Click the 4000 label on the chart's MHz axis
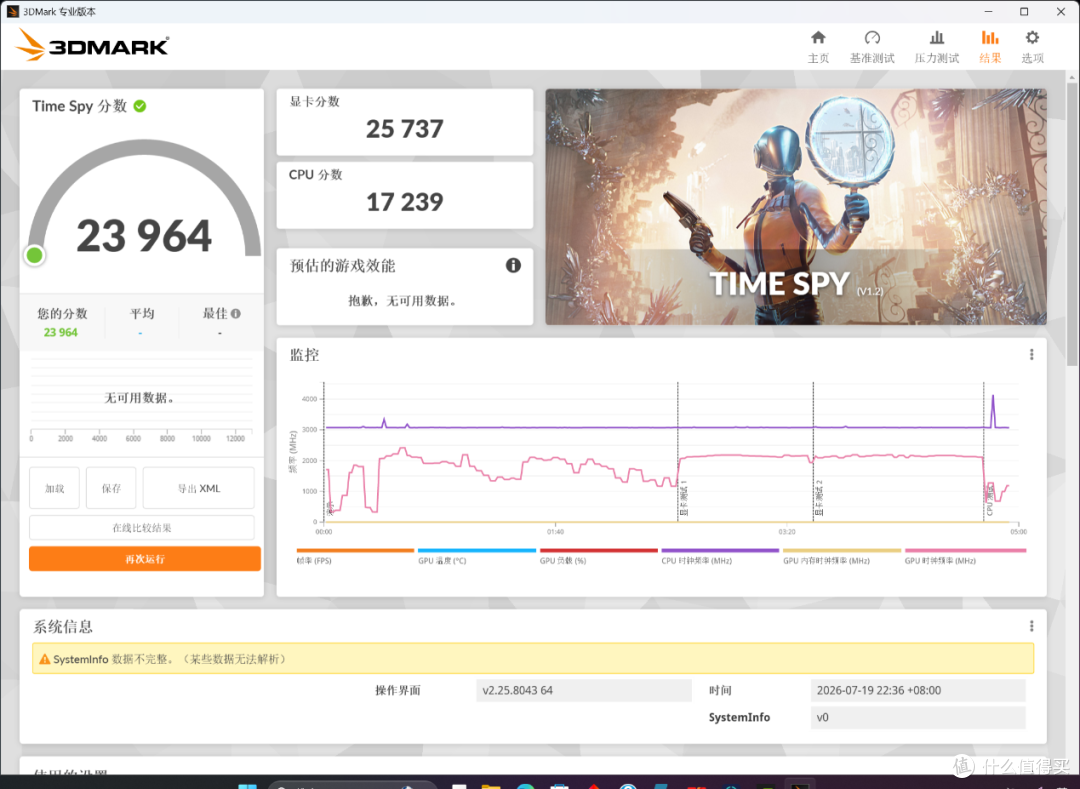Screen dimensions: 1080x789 coord(309,399)
